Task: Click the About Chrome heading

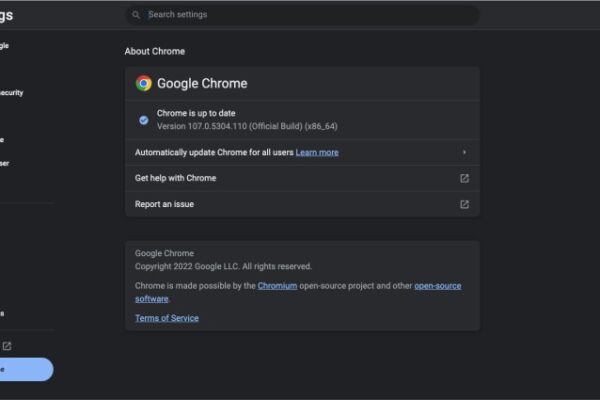Action: click(155, 51)
